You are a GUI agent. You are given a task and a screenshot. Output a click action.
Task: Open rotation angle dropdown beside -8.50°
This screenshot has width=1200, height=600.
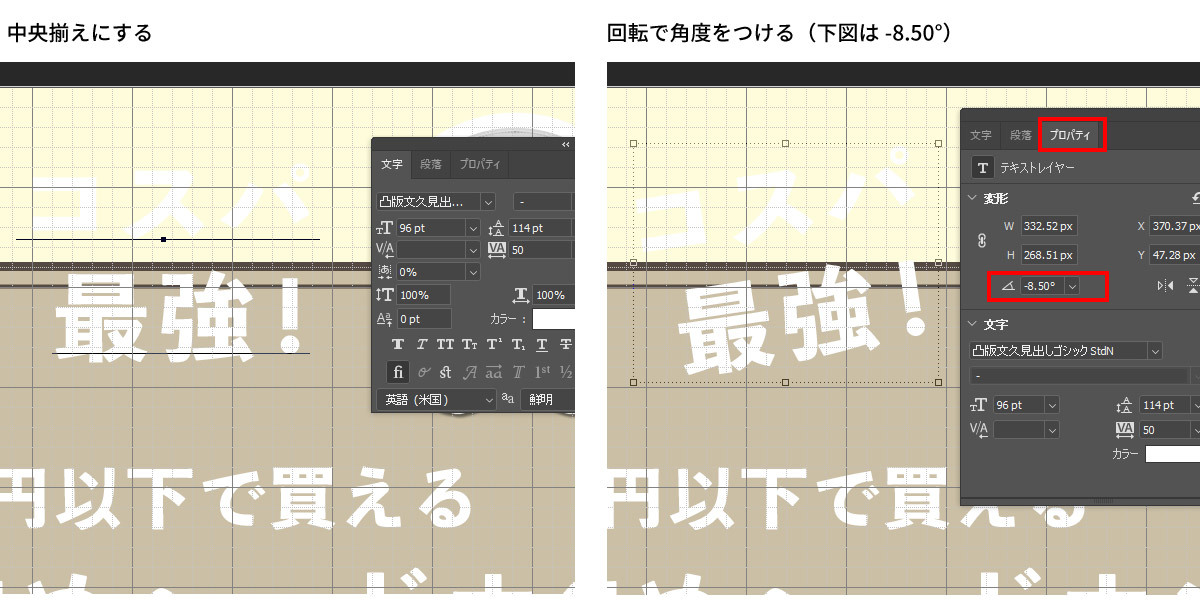point(1073,286)
